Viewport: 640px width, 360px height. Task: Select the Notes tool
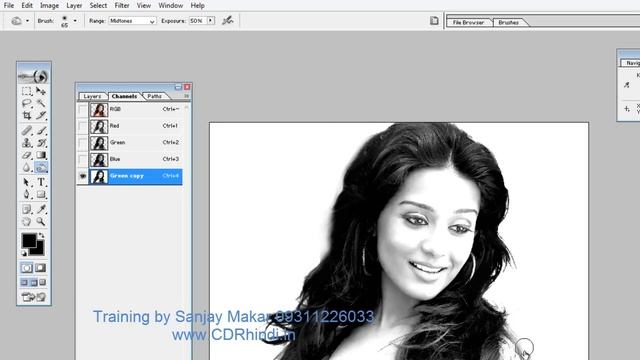27,209
